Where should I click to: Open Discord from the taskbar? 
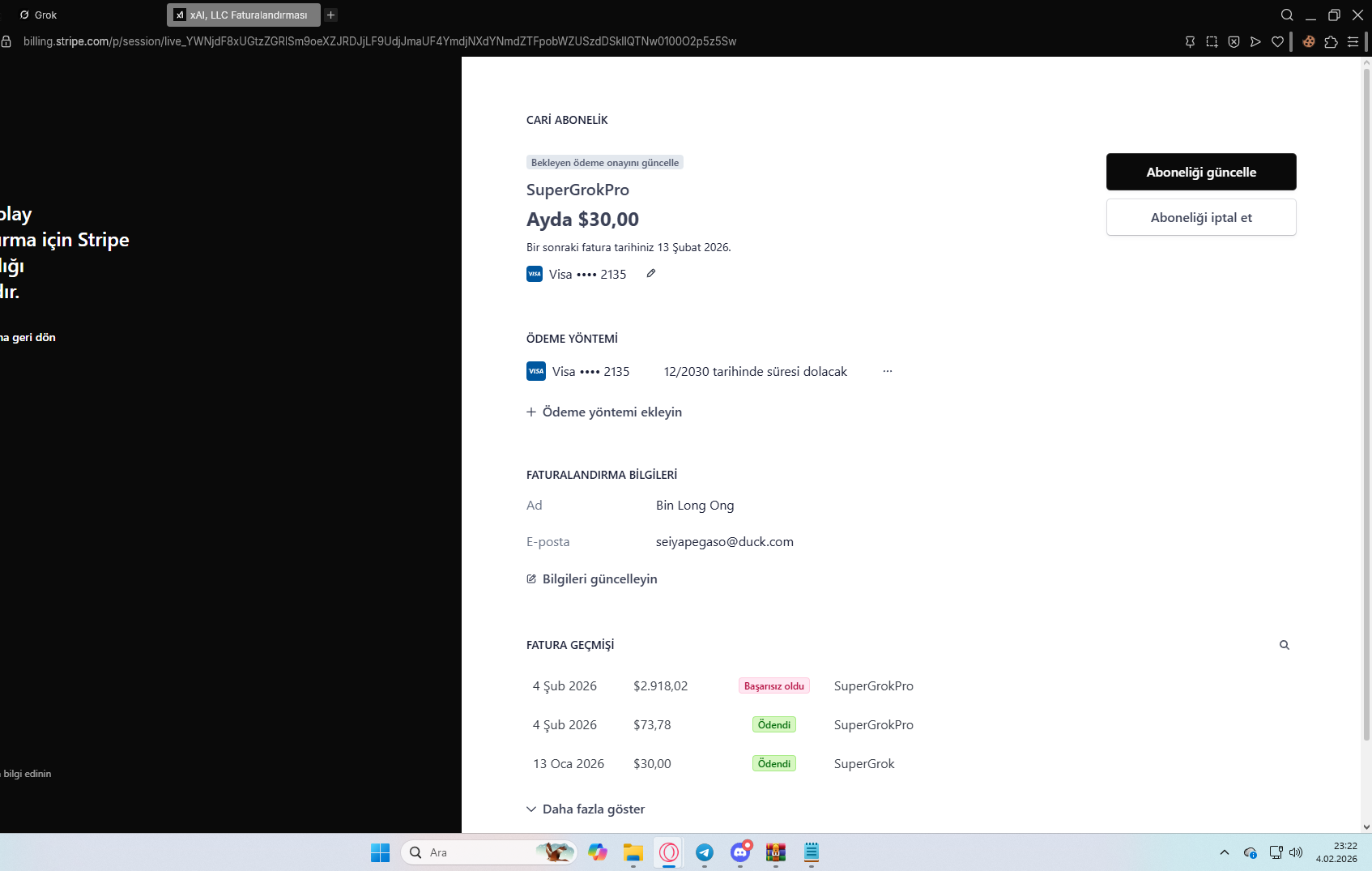pos(740,852)
